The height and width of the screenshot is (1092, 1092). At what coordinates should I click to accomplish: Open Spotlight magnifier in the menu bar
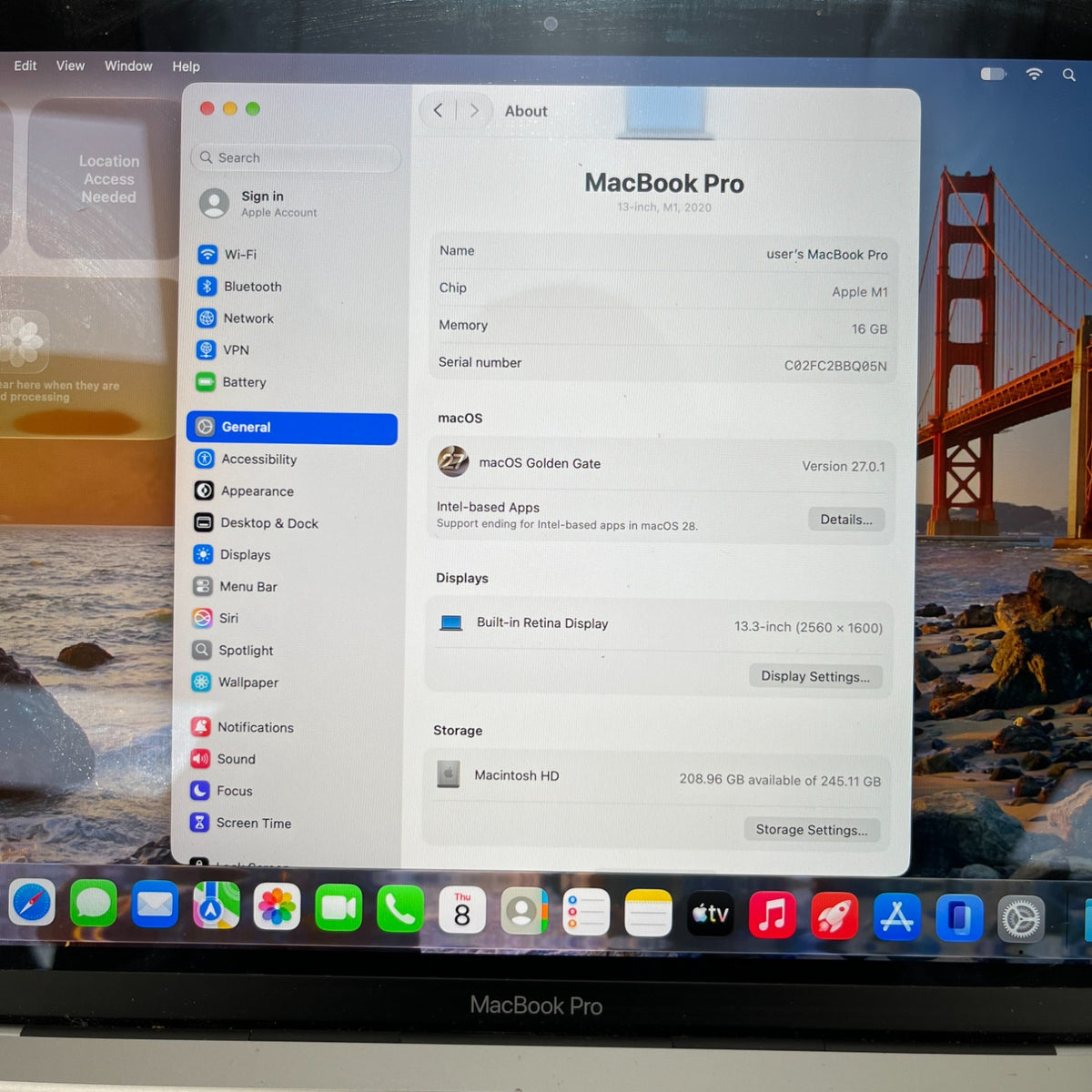pos(1069,75)
